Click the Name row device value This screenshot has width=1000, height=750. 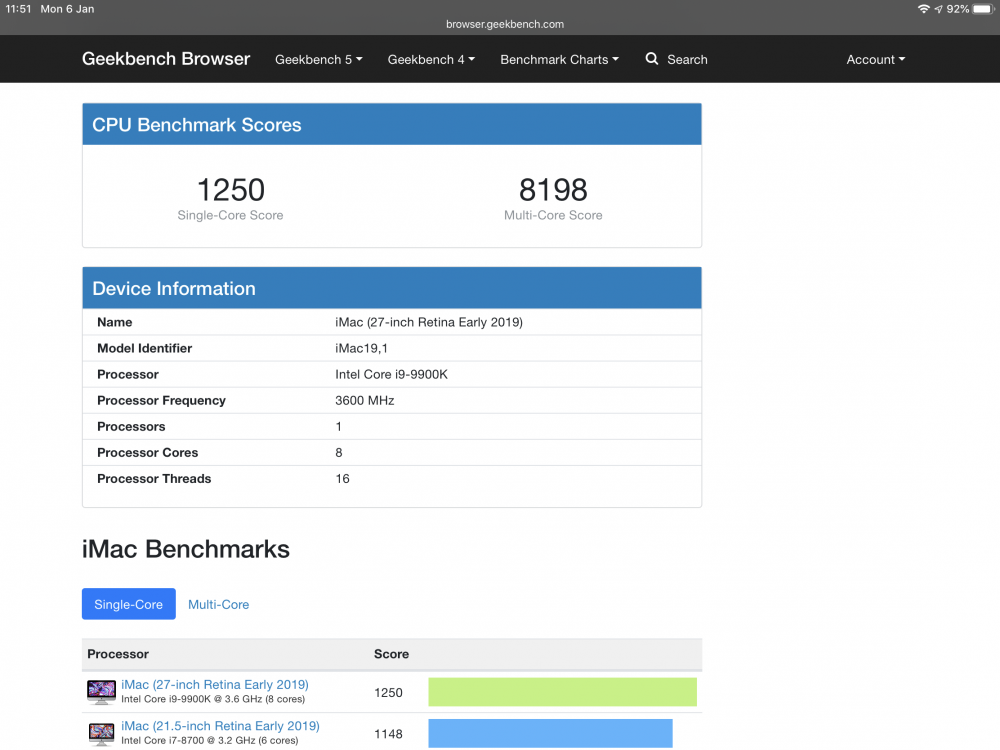[429, 322]
